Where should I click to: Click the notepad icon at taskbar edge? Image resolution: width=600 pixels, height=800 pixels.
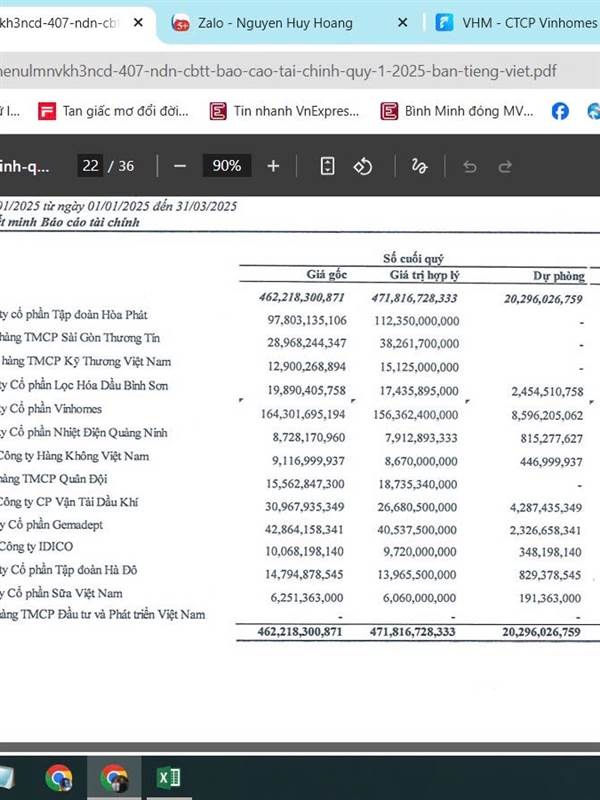7,777
